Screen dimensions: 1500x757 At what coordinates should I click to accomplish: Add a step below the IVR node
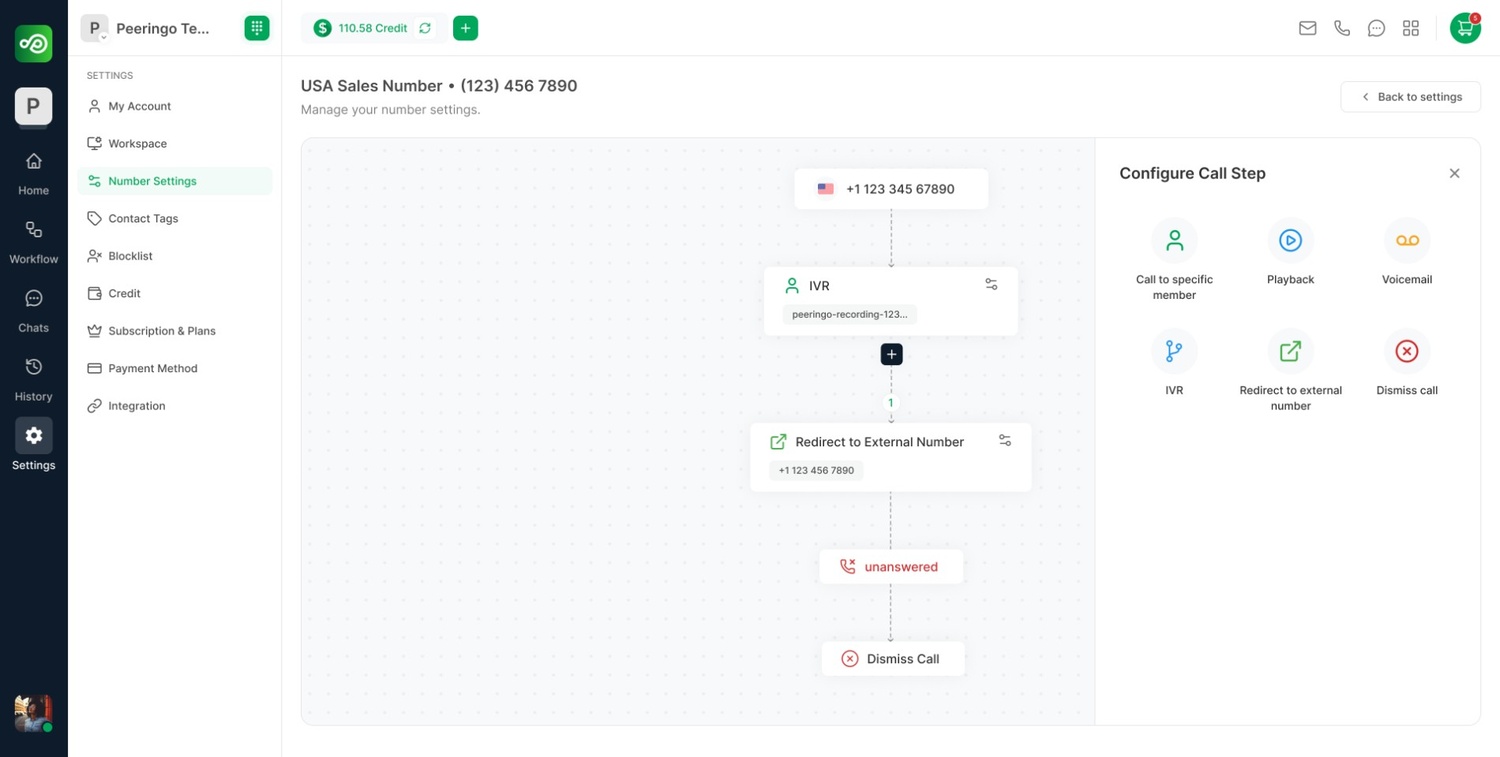pyautogui.click(x=891, y=354)
